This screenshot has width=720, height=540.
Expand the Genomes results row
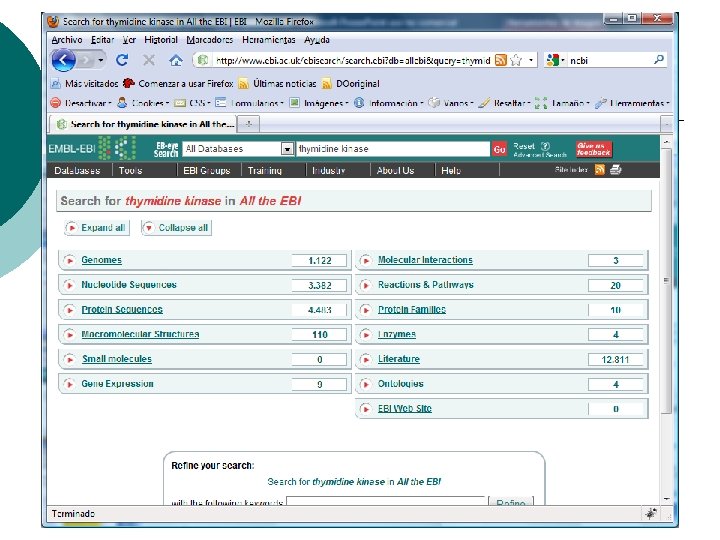(x=69, y=260)
